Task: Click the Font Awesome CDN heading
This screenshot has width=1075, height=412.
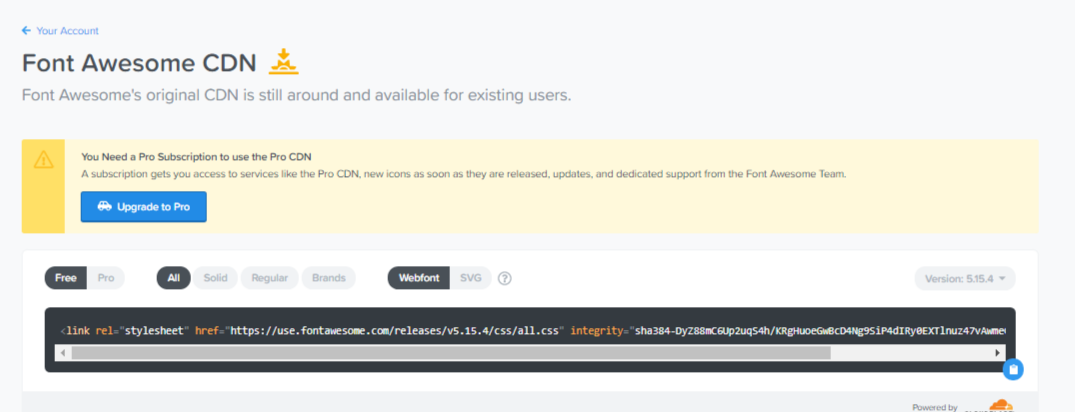Action: [x=139, y=63]
